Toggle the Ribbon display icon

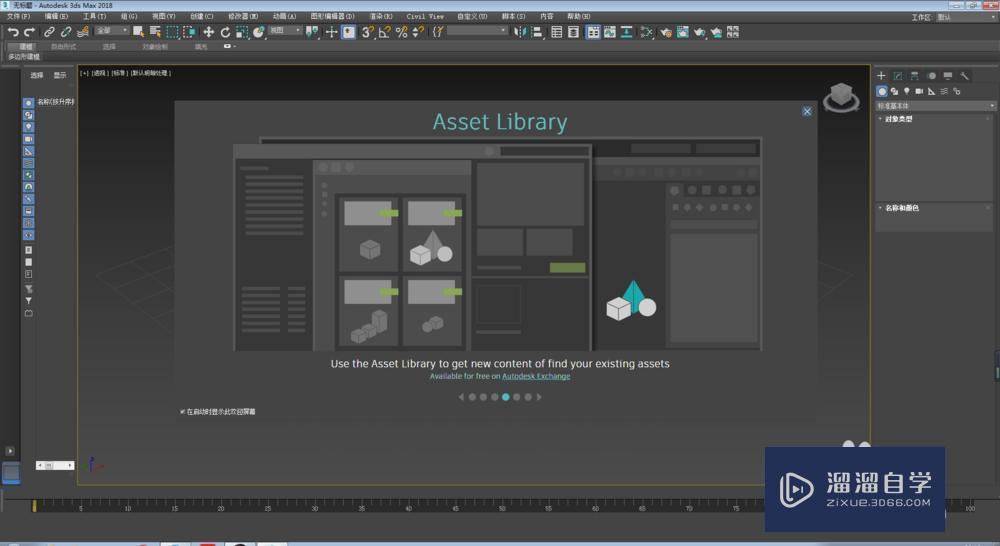tap(593, 32)
